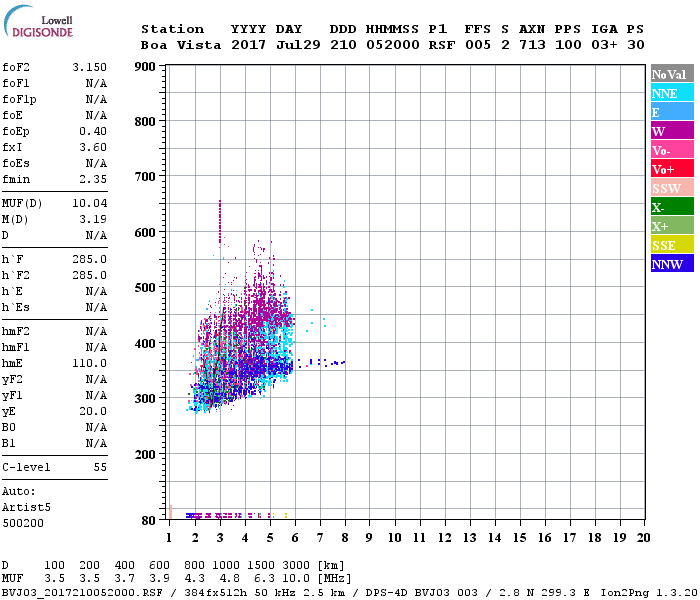
Task: Select the X+ light green legend swatch
Action: click(x=672, y=225)
